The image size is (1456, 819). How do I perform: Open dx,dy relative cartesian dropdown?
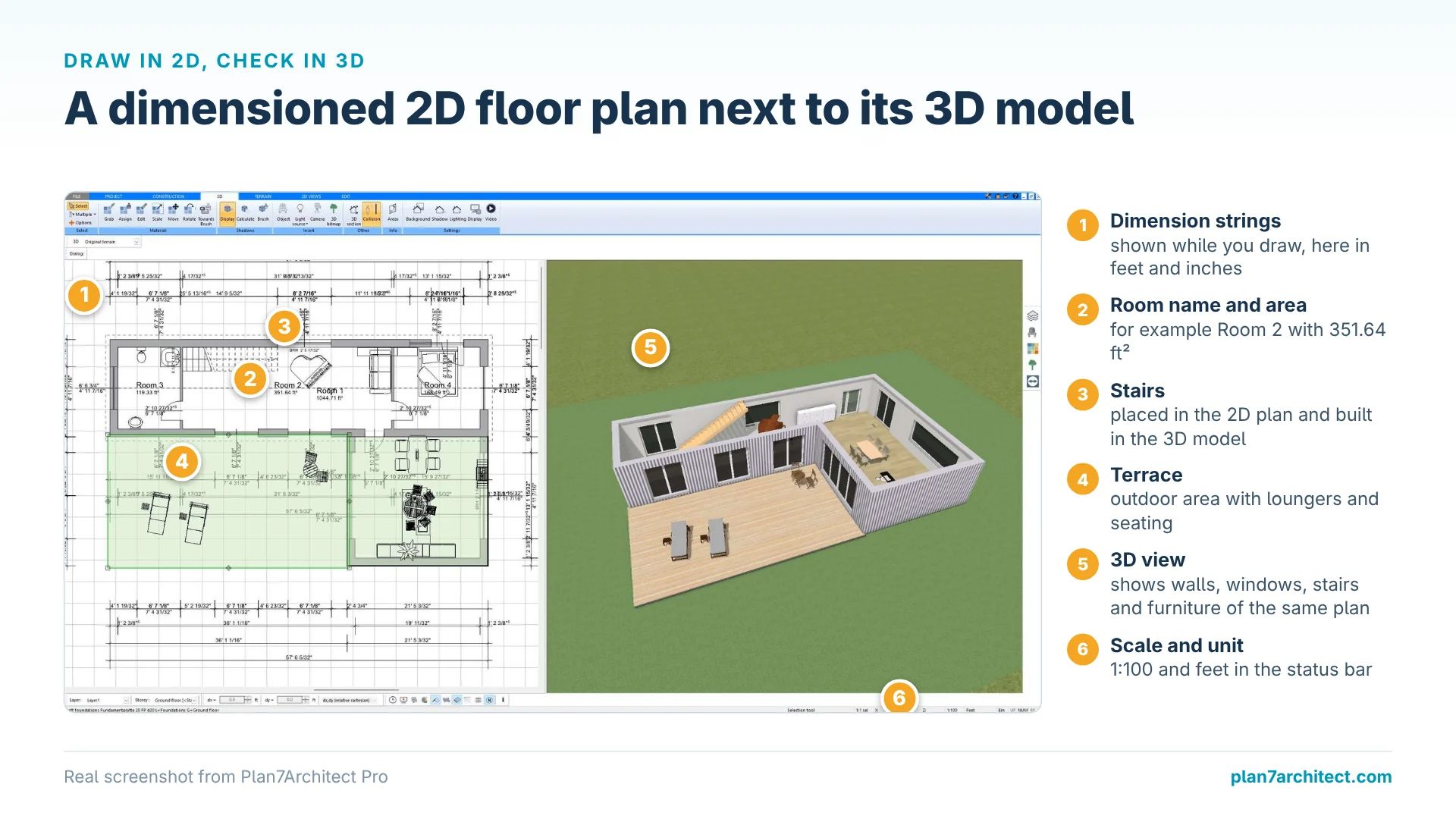point(350,700)
